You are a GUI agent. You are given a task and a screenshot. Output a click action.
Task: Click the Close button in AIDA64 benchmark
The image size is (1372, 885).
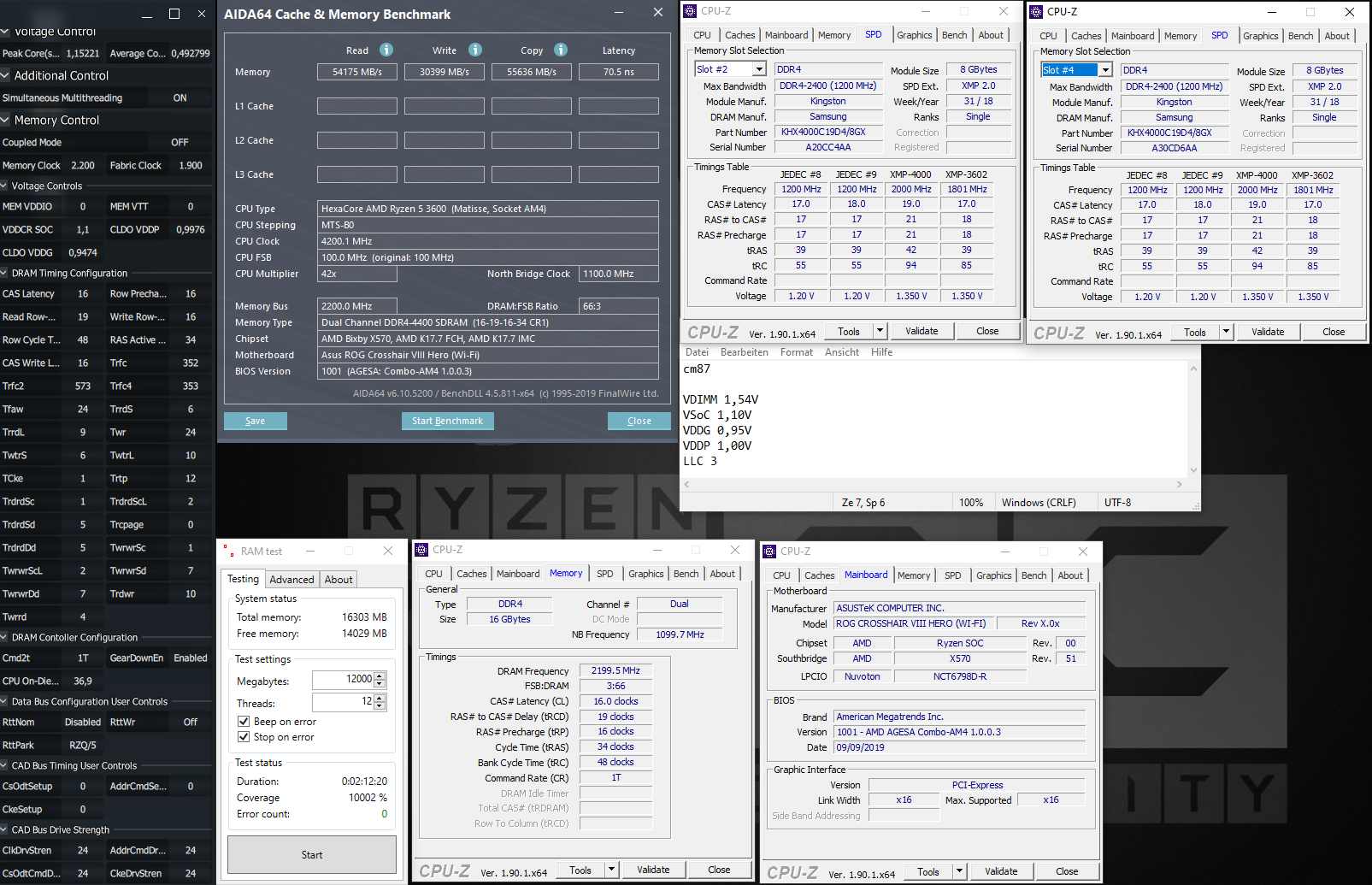pos(639,421)
